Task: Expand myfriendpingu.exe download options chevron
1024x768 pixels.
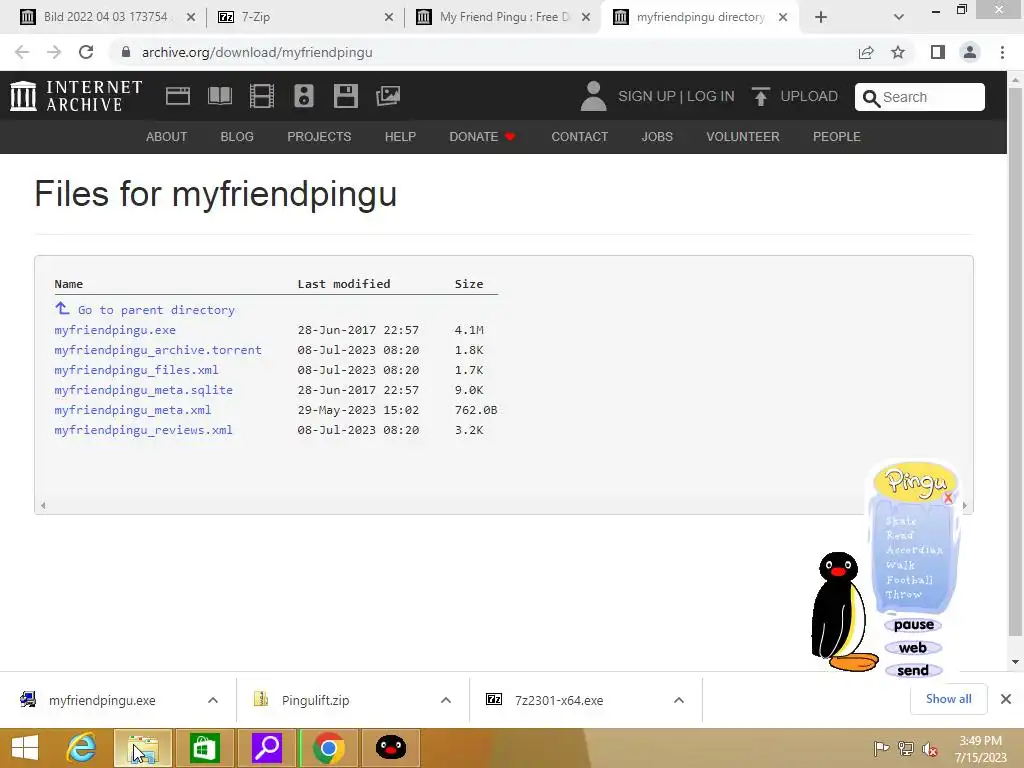Action: 213,700
